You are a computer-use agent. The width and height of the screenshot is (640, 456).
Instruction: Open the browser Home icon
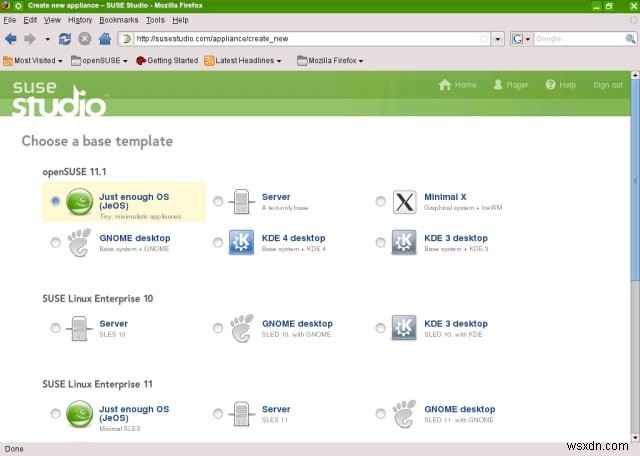pyautogui.click(x=105, y=39)
